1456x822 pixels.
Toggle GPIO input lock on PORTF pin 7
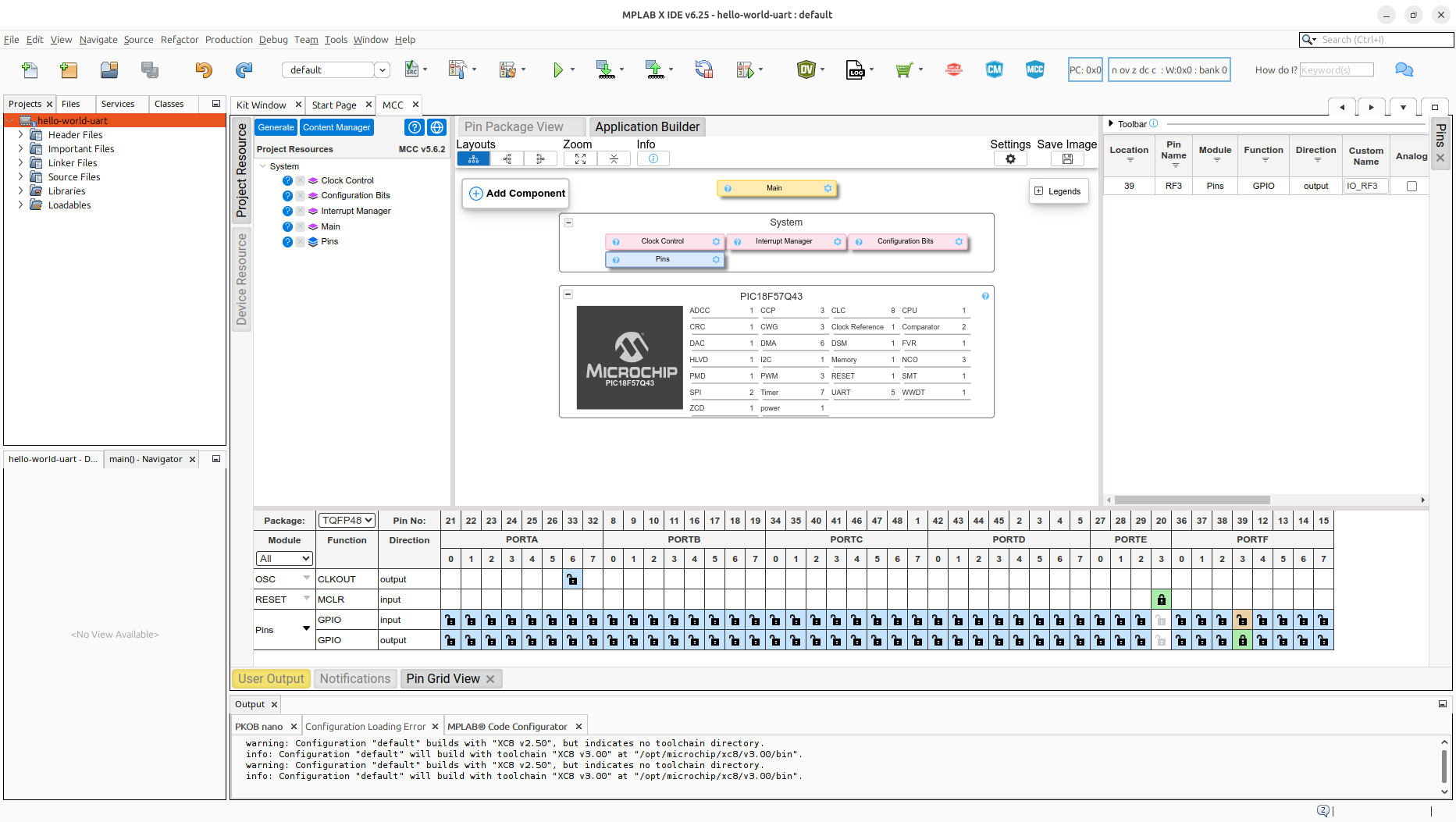coord(1323,620)
